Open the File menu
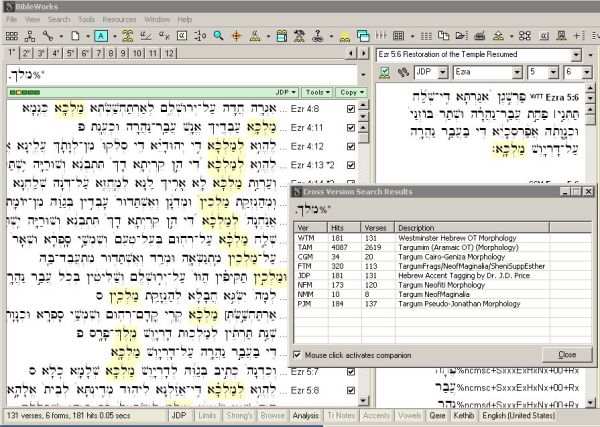 pyautogui.click(x=11, y=20)
